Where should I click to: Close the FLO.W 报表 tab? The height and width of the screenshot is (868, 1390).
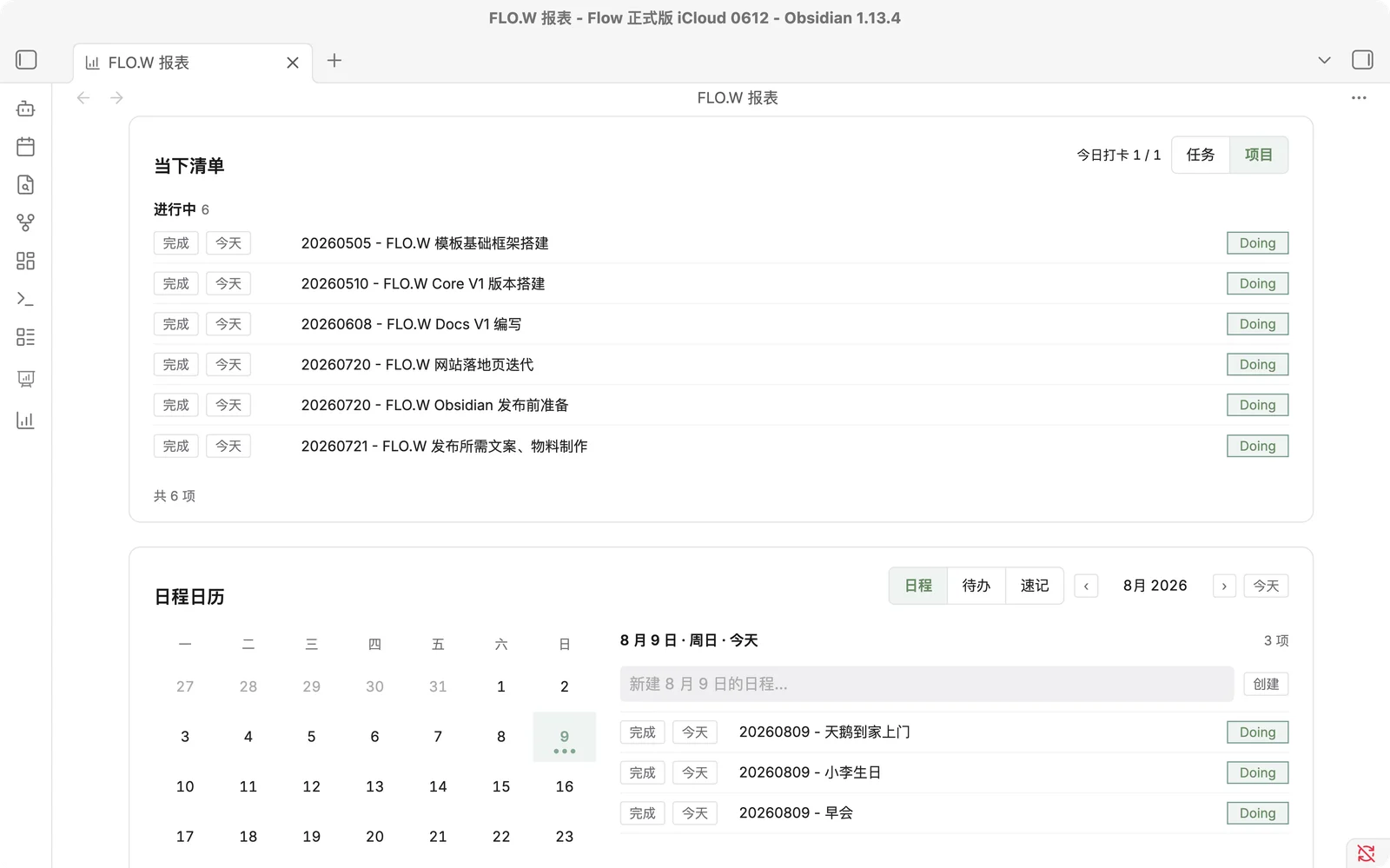(293, 63)
